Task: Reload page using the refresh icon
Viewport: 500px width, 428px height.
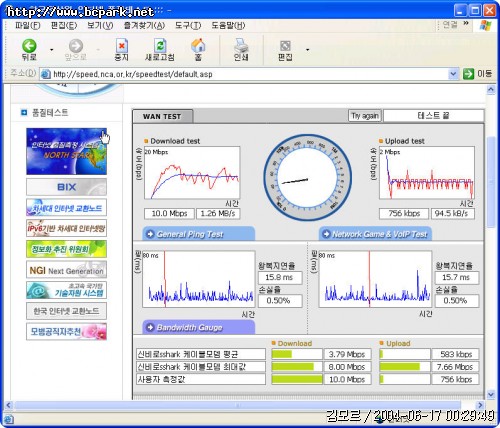Action: [x=160, y=46]
